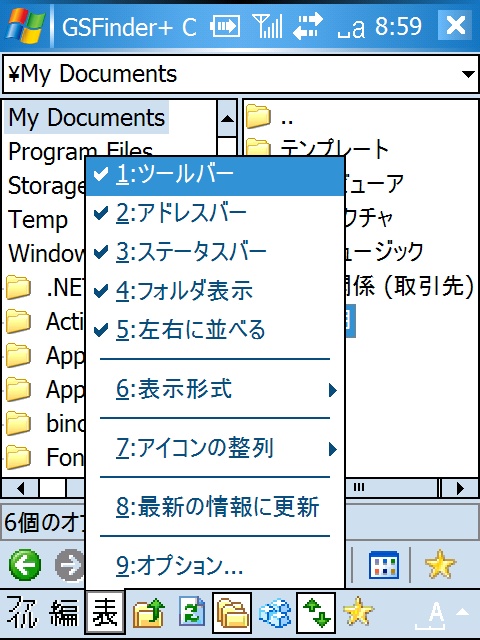
Task: Click the horizontal scrollbar right arrow
Action: click(x=460, y=488)
